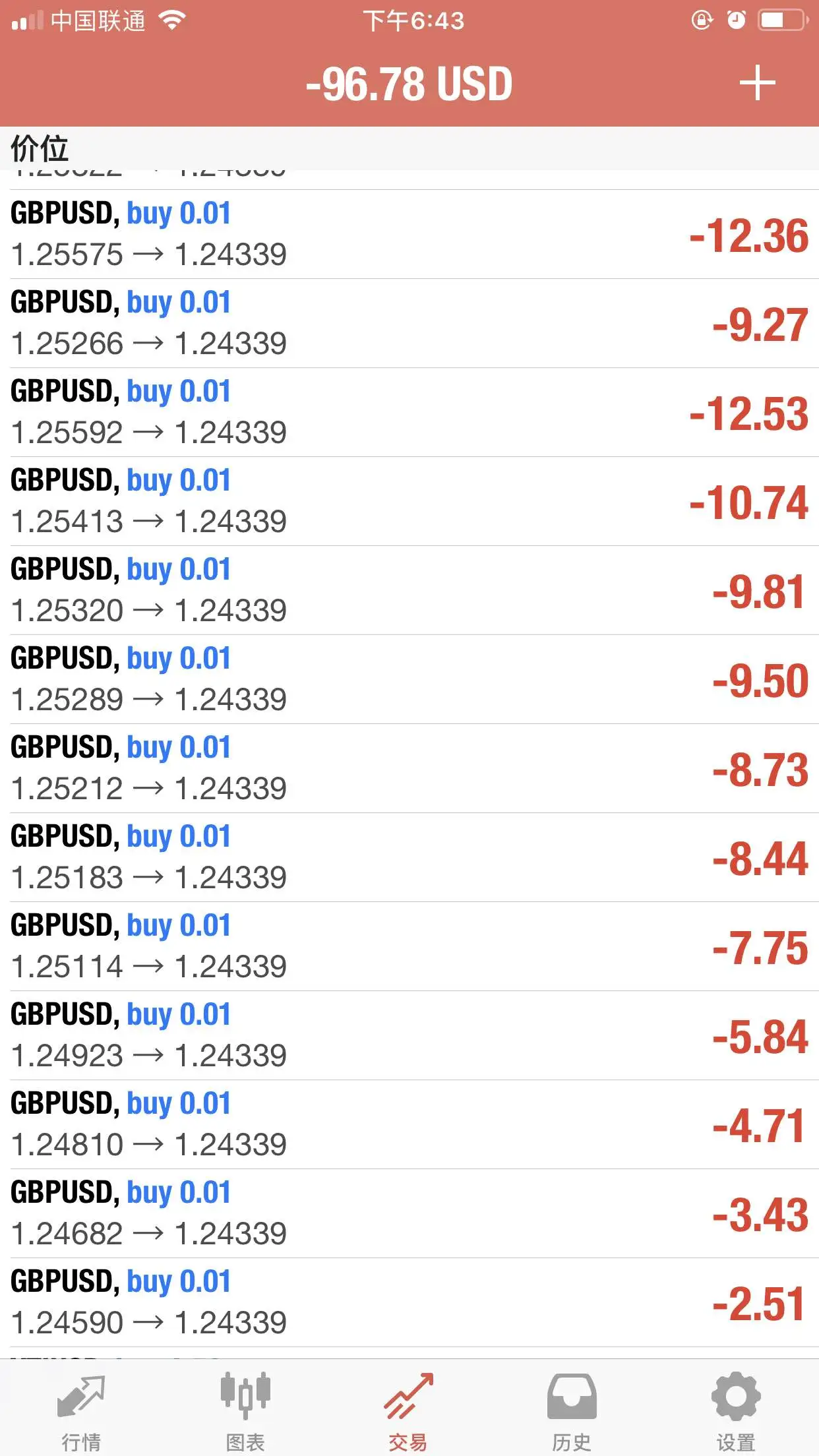Tap the plus icon for new order

tap(757, 84)
